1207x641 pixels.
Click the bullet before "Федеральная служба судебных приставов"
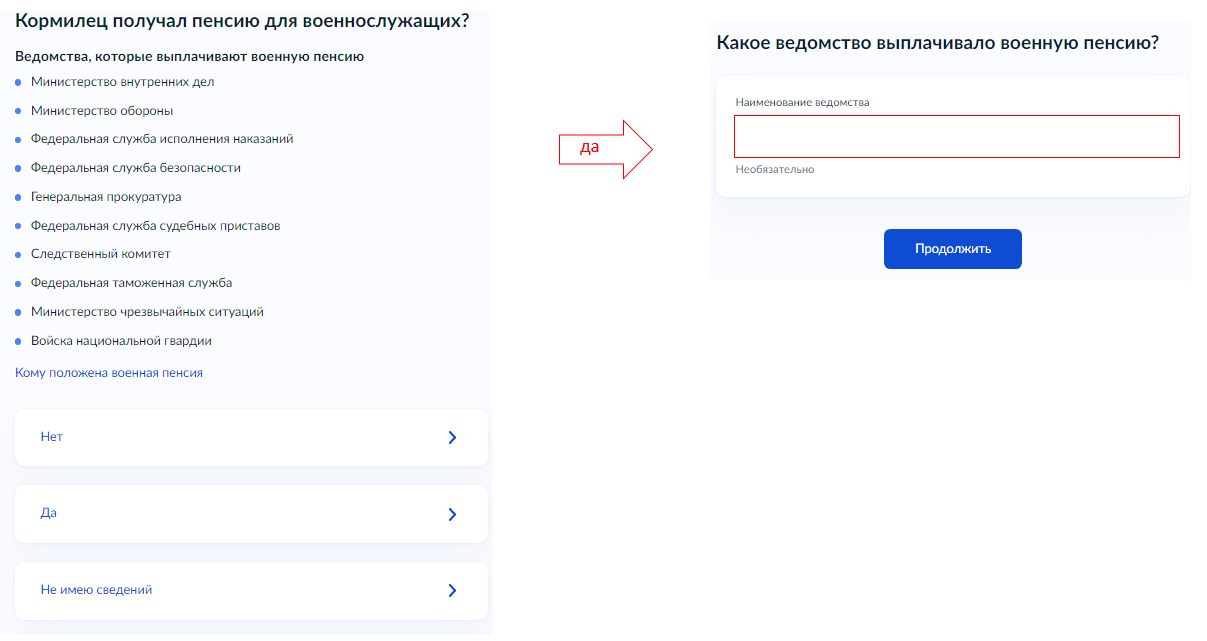point(18,227)
